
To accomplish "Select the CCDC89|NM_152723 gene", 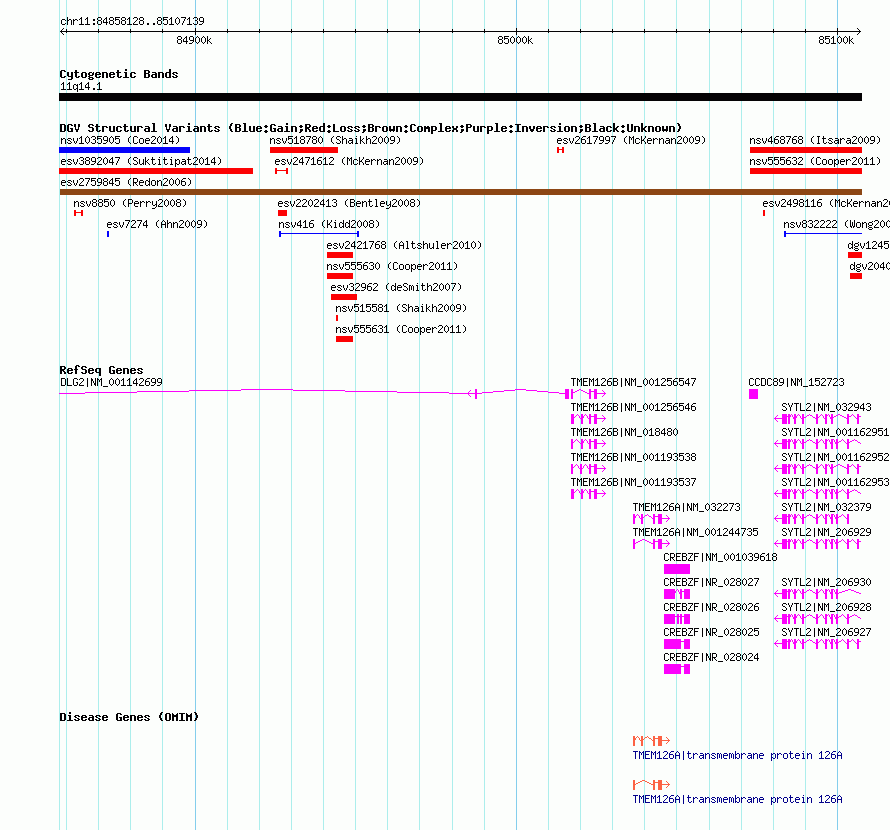I will [754, 394].
